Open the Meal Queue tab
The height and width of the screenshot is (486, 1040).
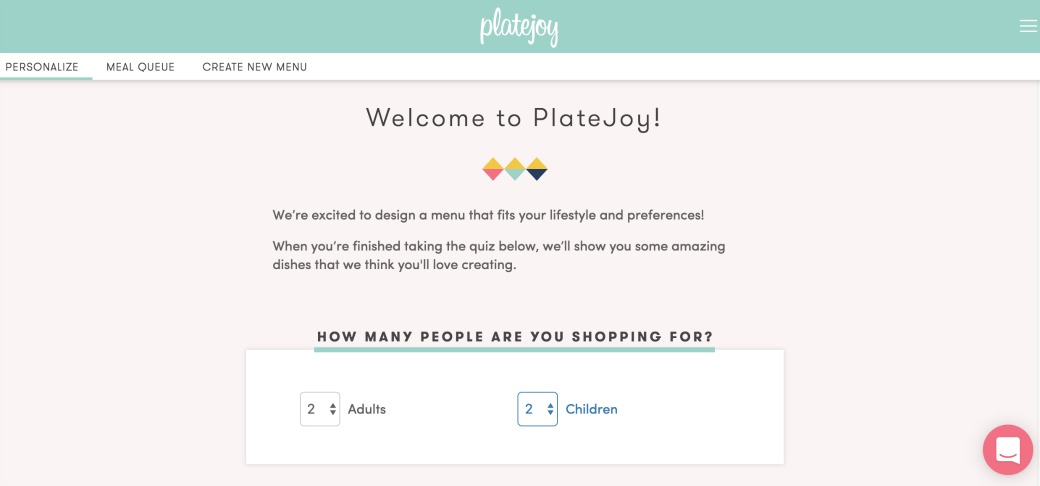(140, 67)
